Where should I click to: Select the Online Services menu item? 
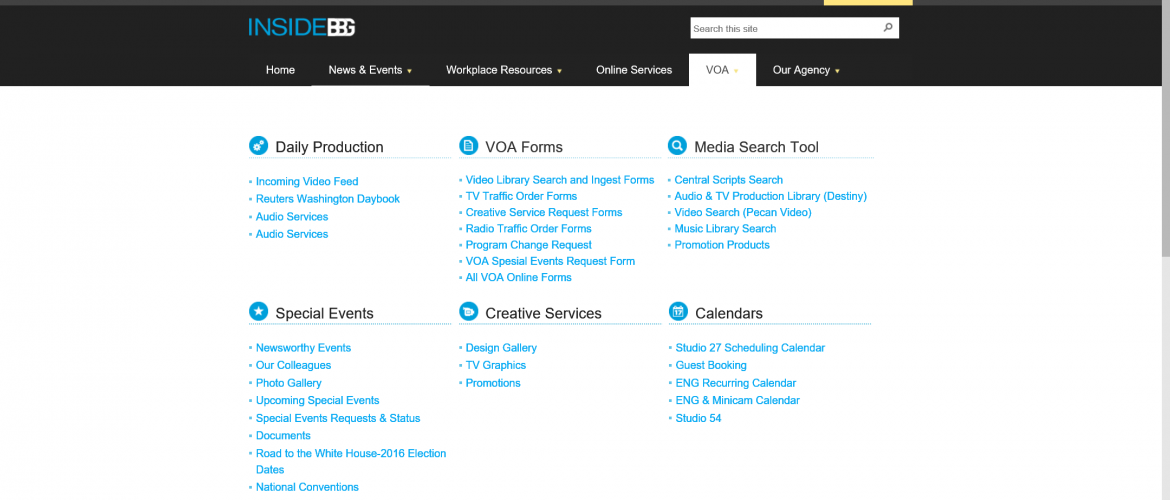click(634, 69)
